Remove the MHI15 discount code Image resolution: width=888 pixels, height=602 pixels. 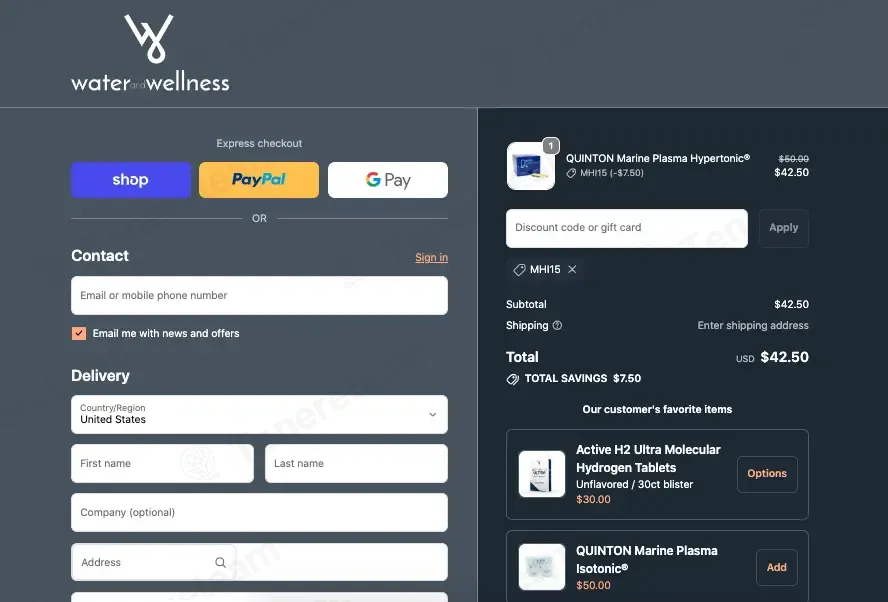[x=572, y=270]
